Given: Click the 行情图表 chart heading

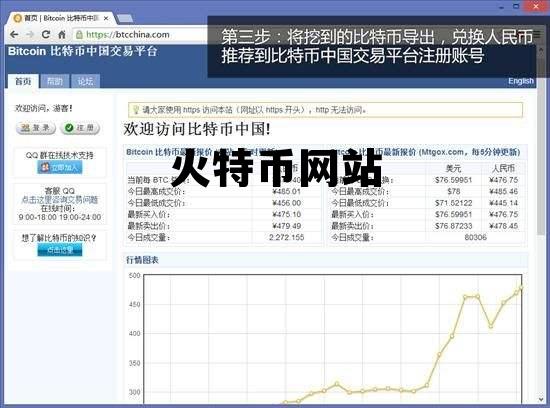Looking at the screenshot, I should tap(142, 260).
